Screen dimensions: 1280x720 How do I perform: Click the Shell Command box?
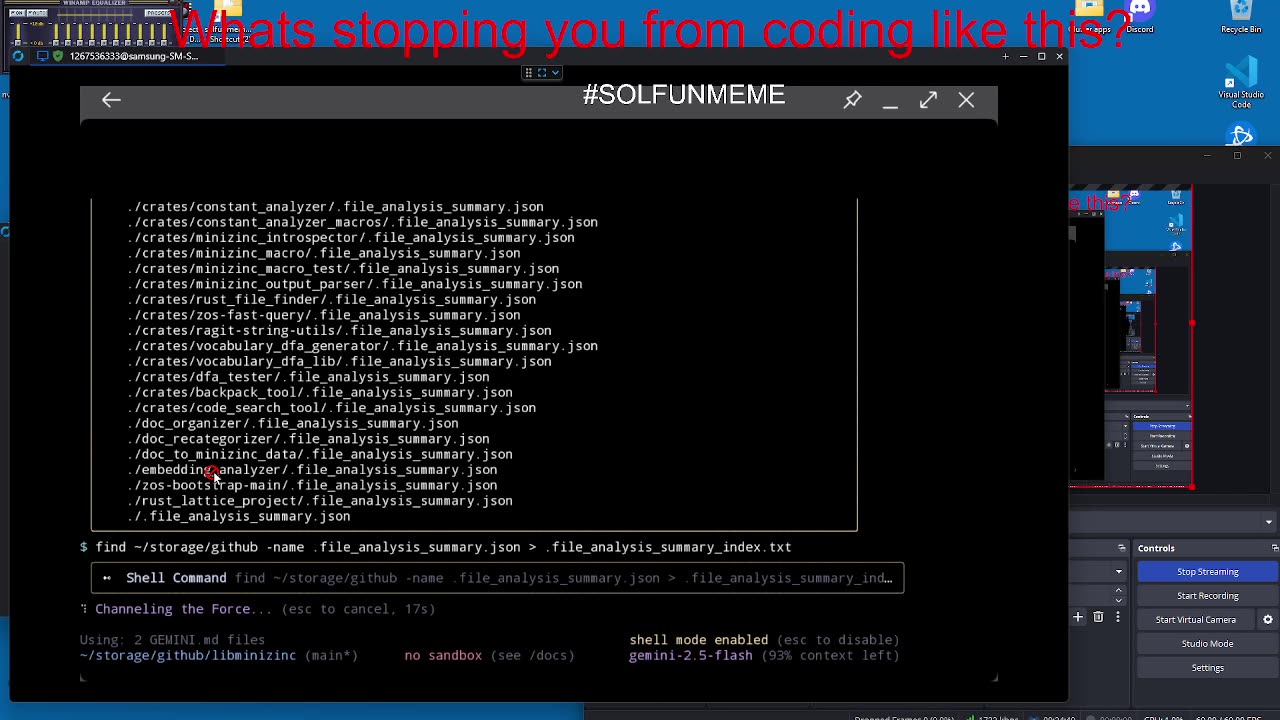(x=497, y=578)
